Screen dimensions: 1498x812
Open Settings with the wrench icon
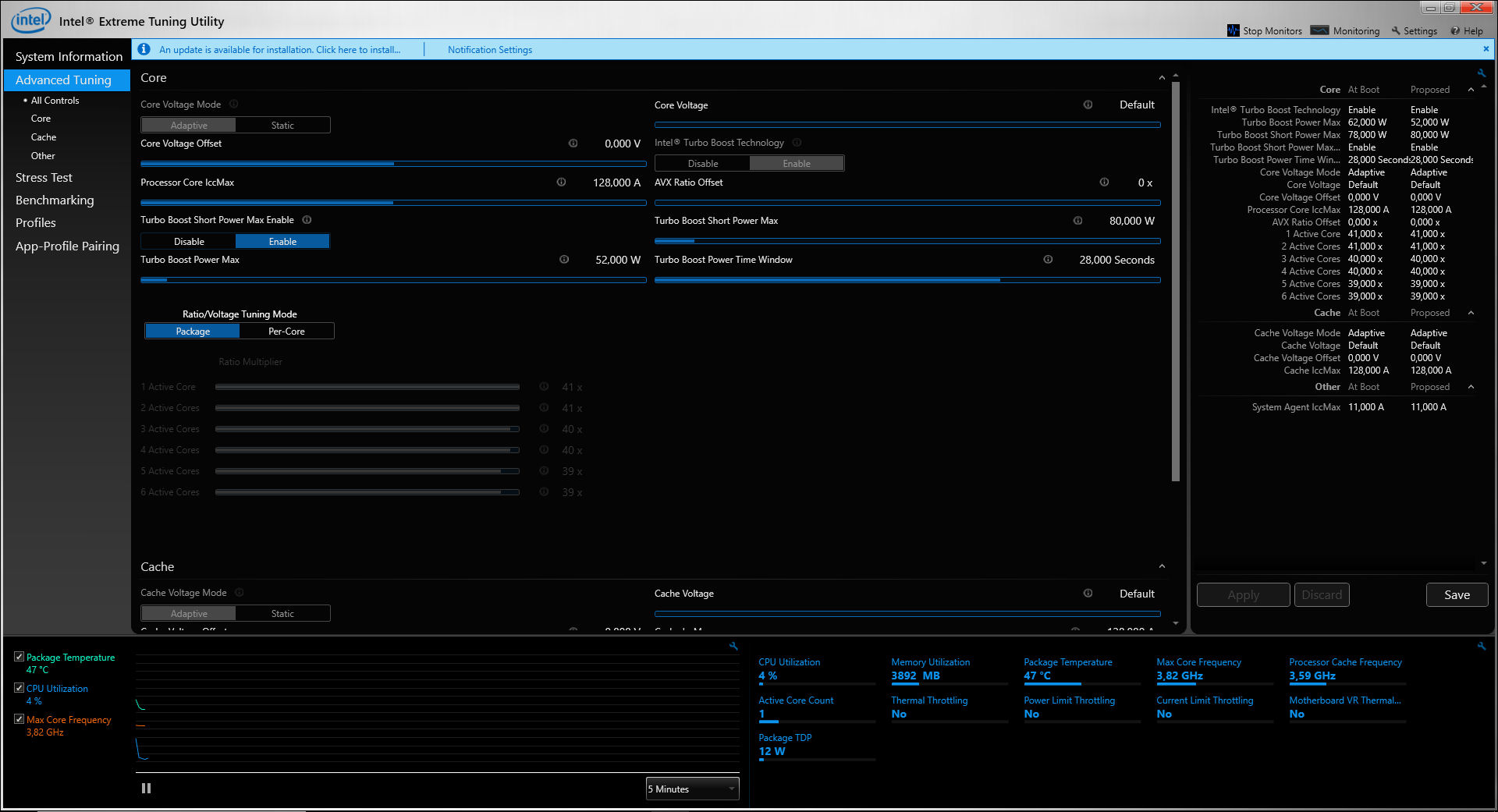(x=1396, y=31)
